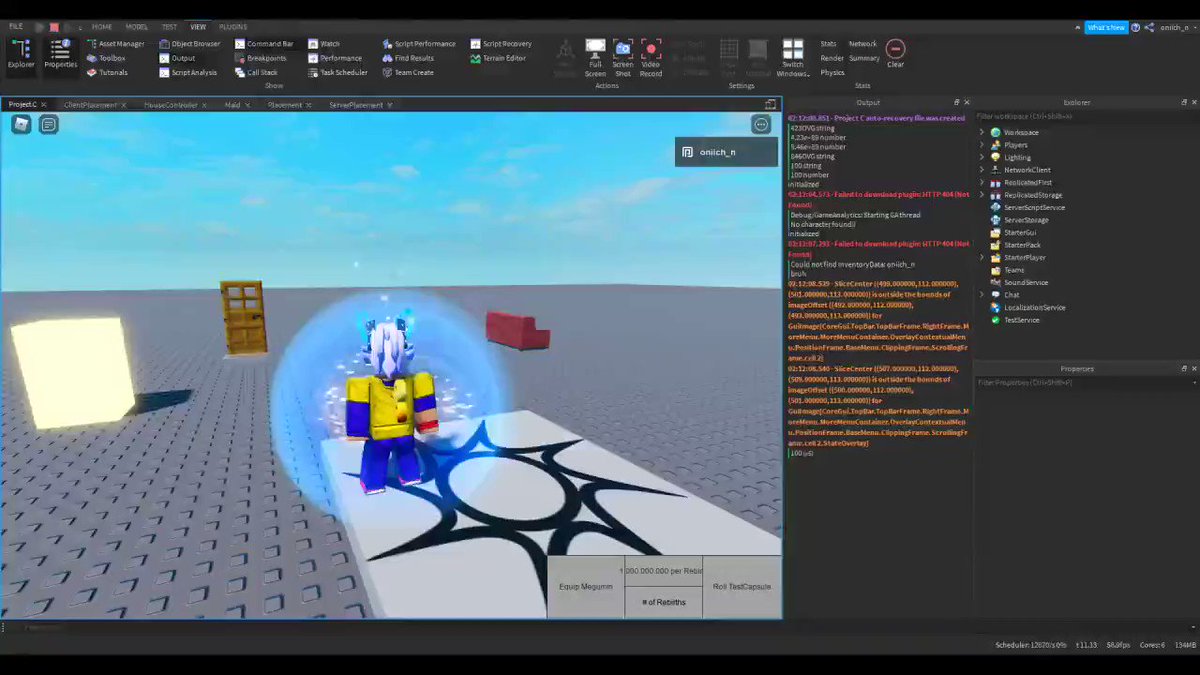This screenshot has height=675, width=1200.
Task: Open the Performance window
Action: click(335, 58)
